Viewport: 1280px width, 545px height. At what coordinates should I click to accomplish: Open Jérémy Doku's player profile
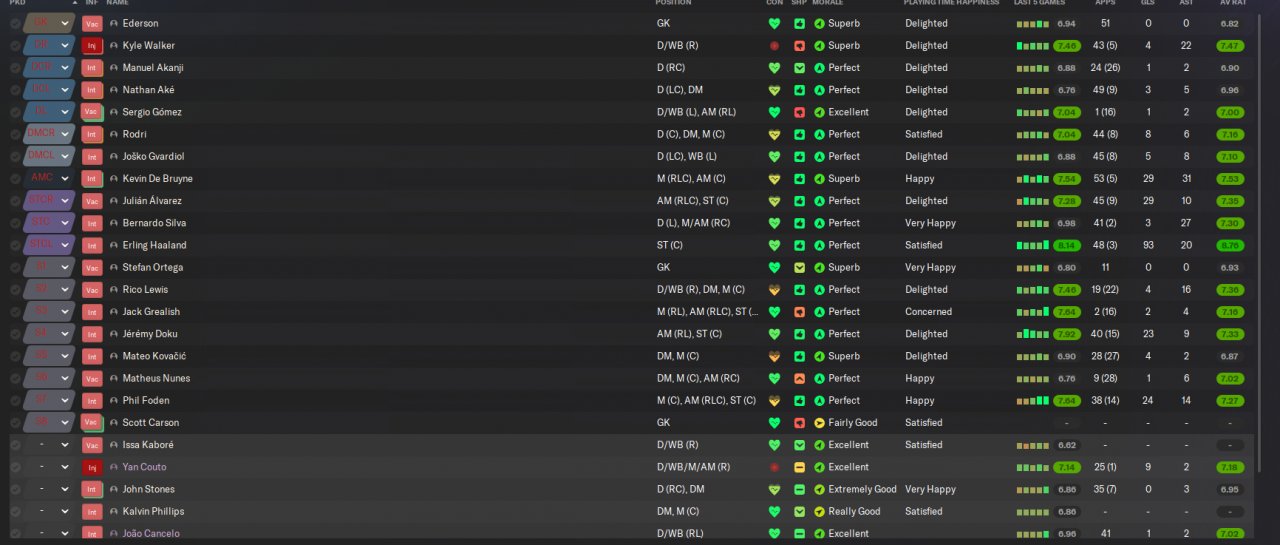point(150,334)
